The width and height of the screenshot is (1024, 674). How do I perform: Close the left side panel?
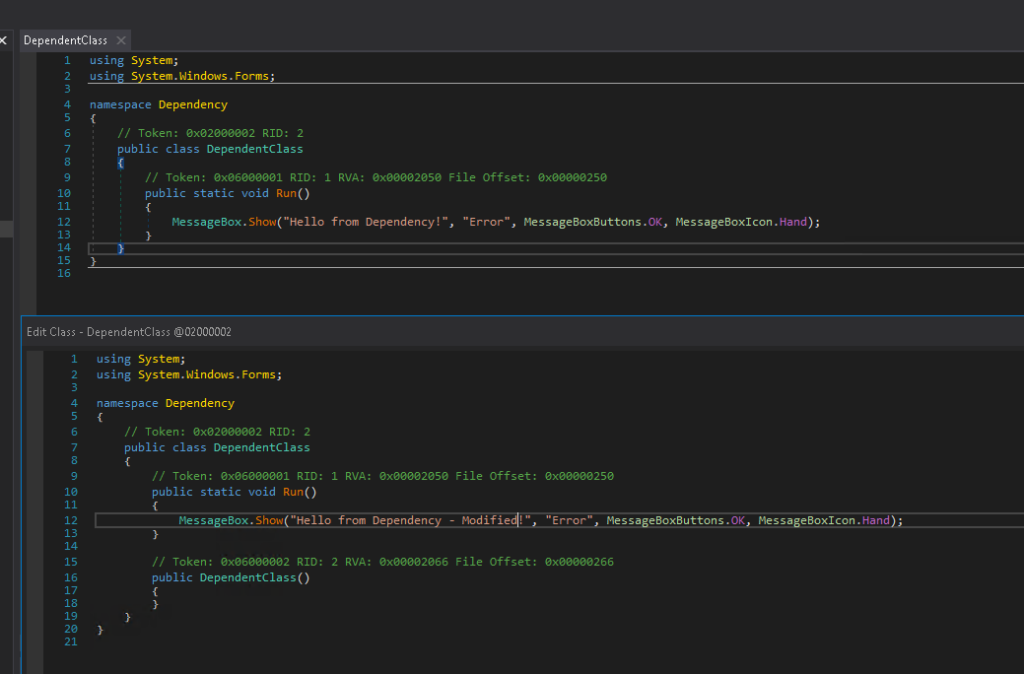pyautogui.click(x=3, y=40)
